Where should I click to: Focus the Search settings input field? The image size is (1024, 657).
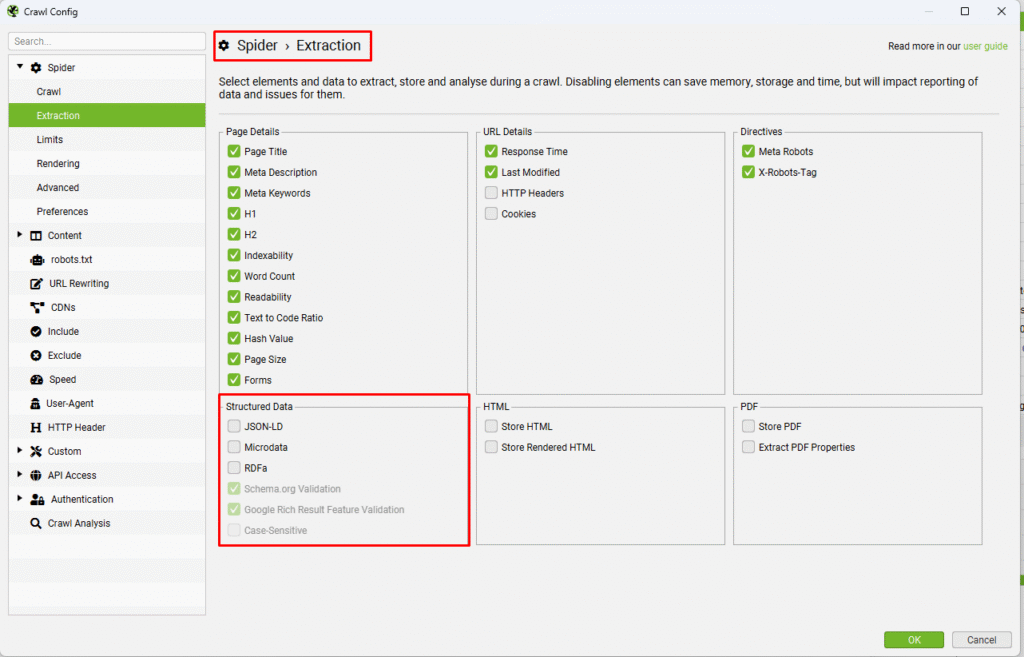(107, 41)
